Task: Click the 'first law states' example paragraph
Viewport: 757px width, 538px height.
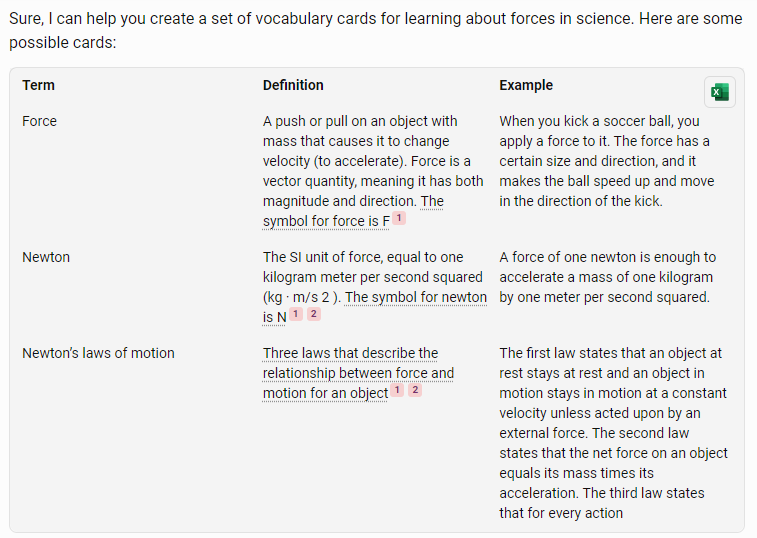Action: click(613, 433)
